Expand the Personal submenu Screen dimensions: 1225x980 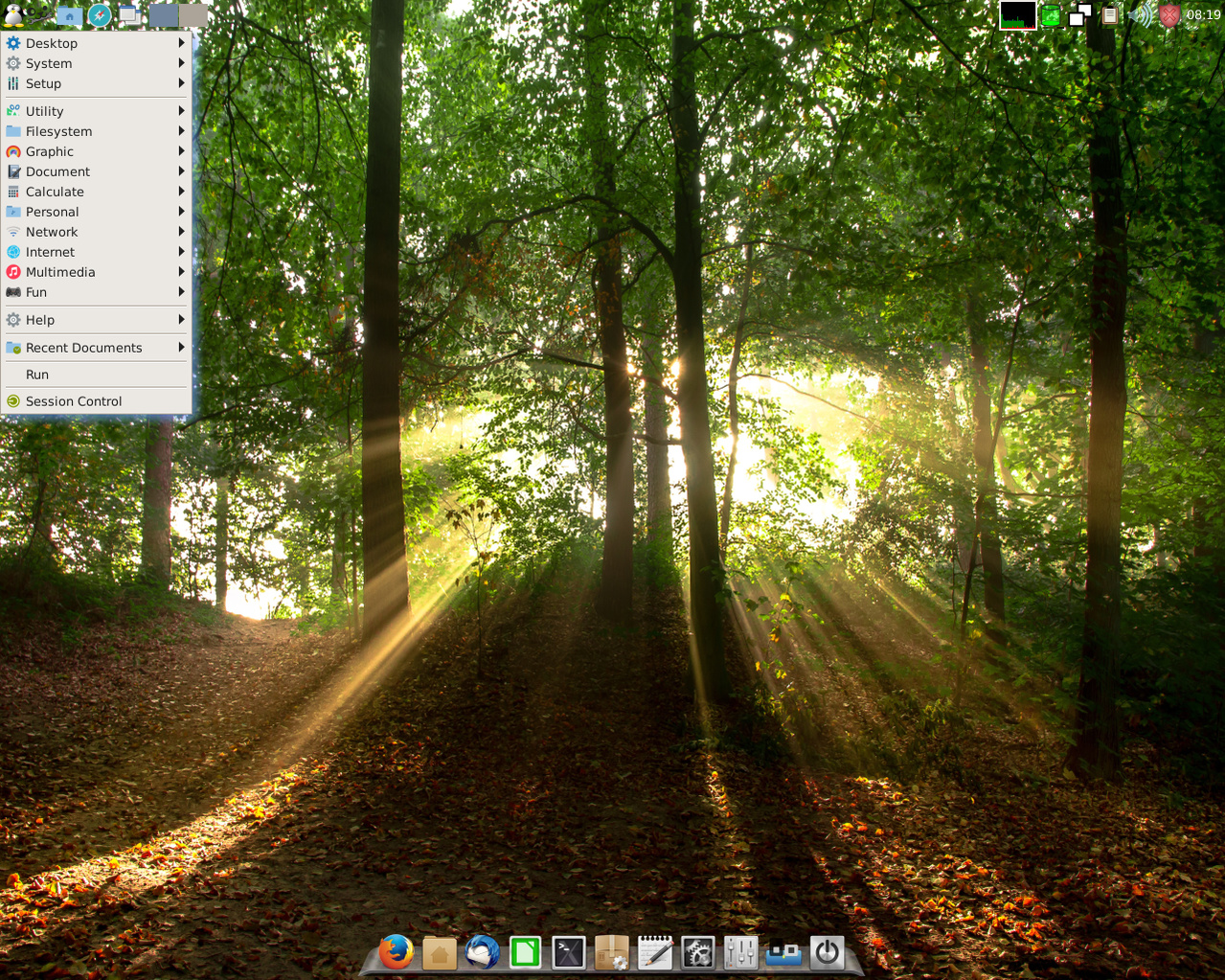tap(96, 212)
